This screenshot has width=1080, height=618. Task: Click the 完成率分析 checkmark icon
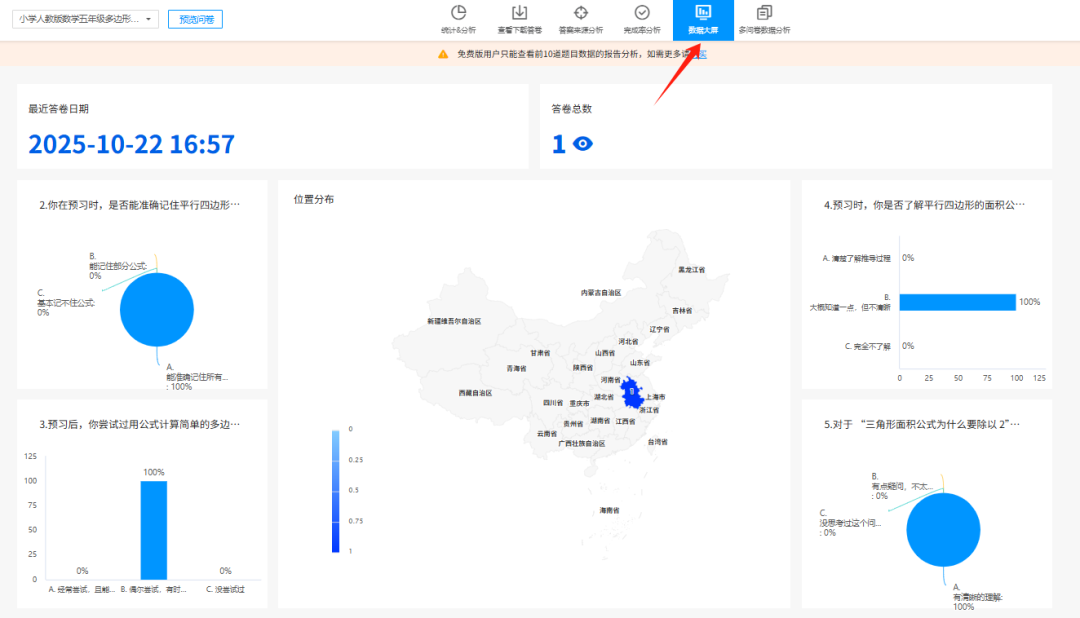point(641,13)
